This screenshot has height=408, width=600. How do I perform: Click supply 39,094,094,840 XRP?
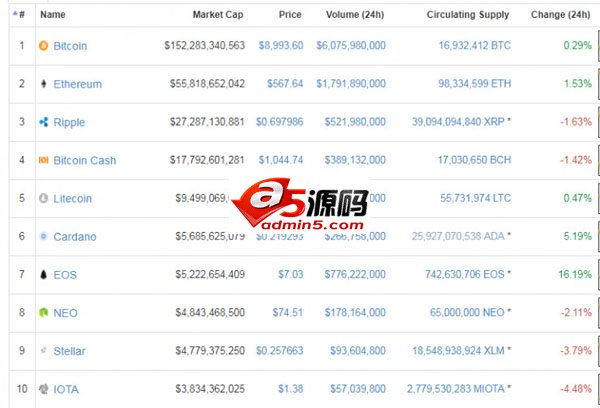click(x=458, y=122)
